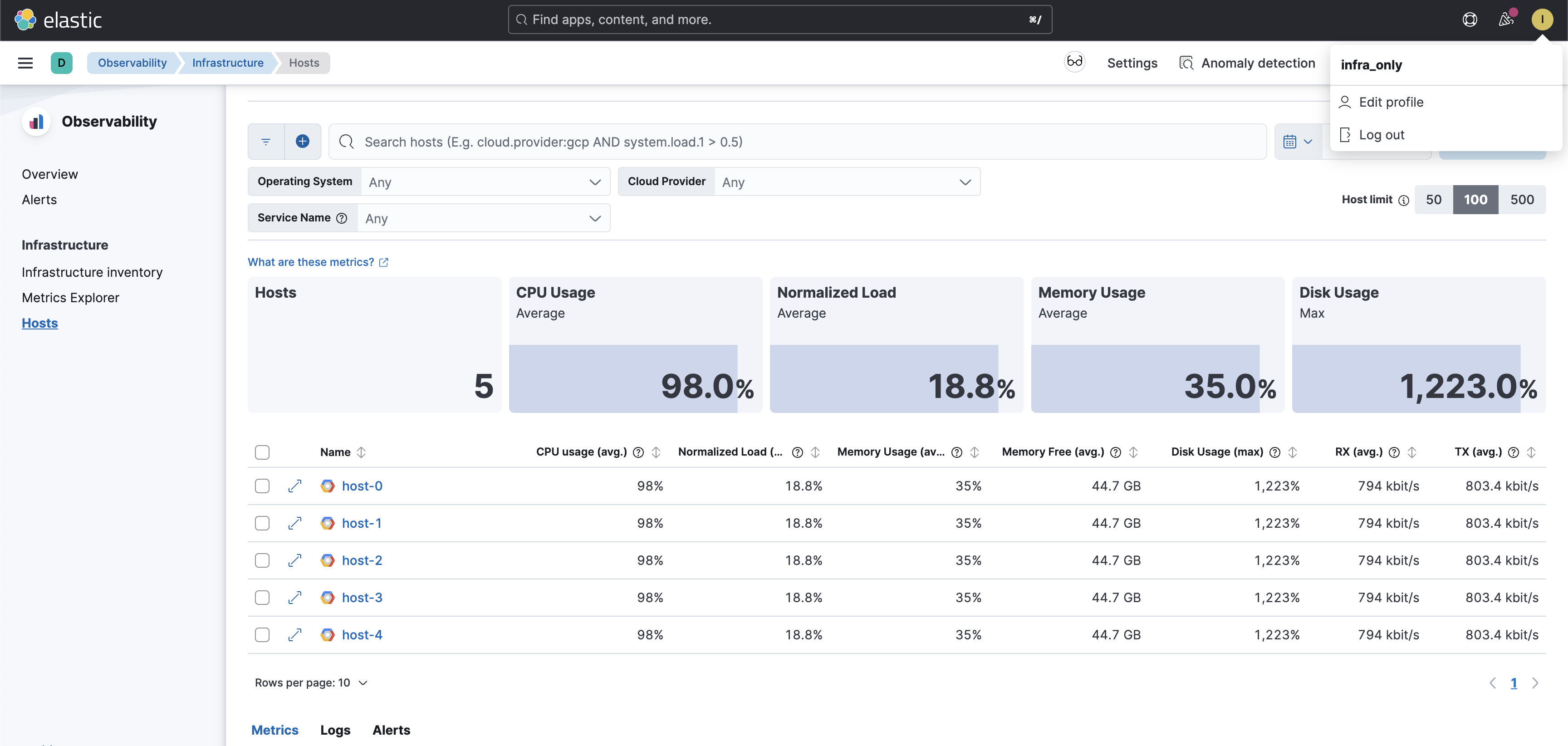Sort by CPU usage (avg.) column
The image size is (1568, 746).
click(x=656, y=452)
